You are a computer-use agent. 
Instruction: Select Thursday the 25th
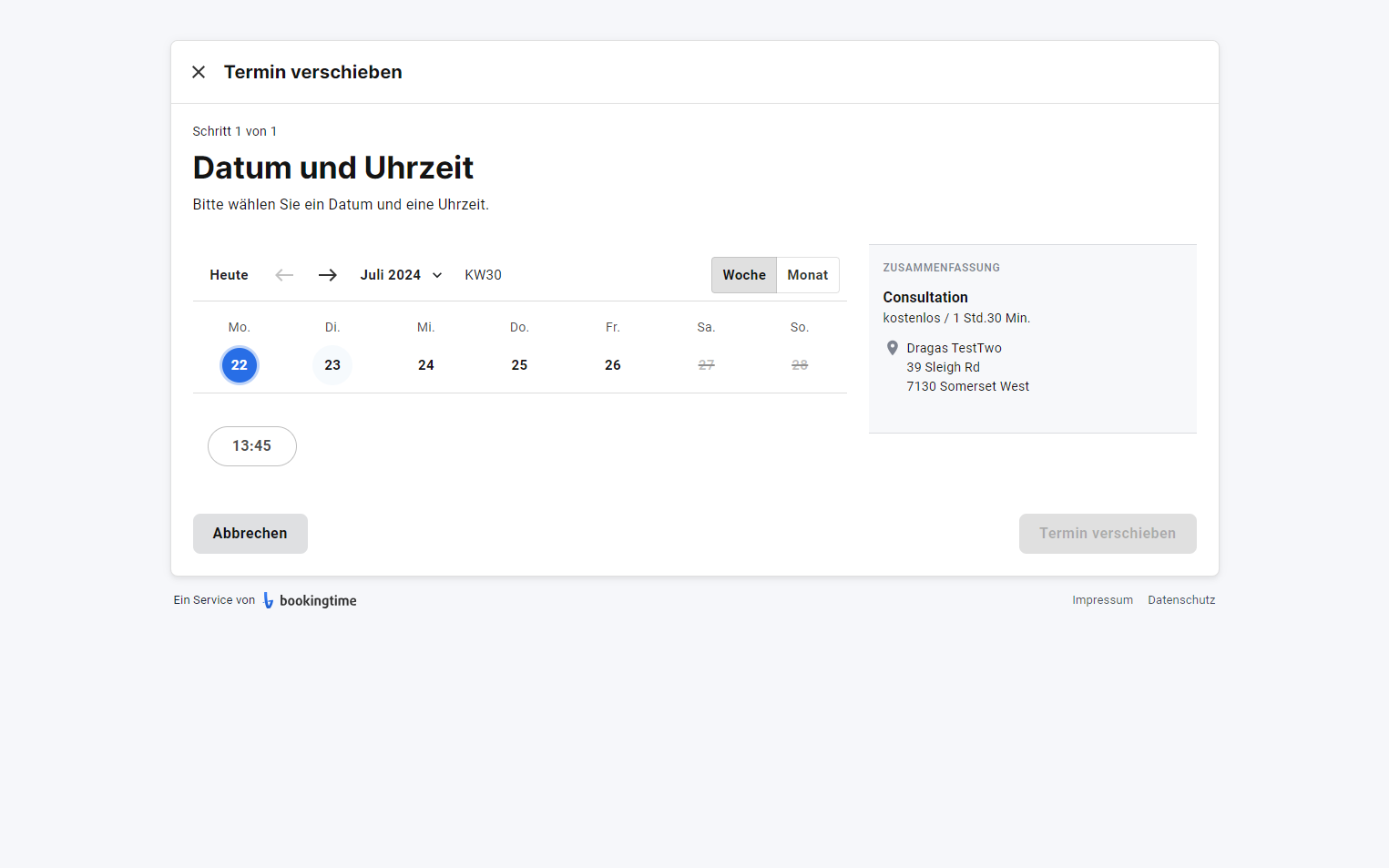[519, 365]
